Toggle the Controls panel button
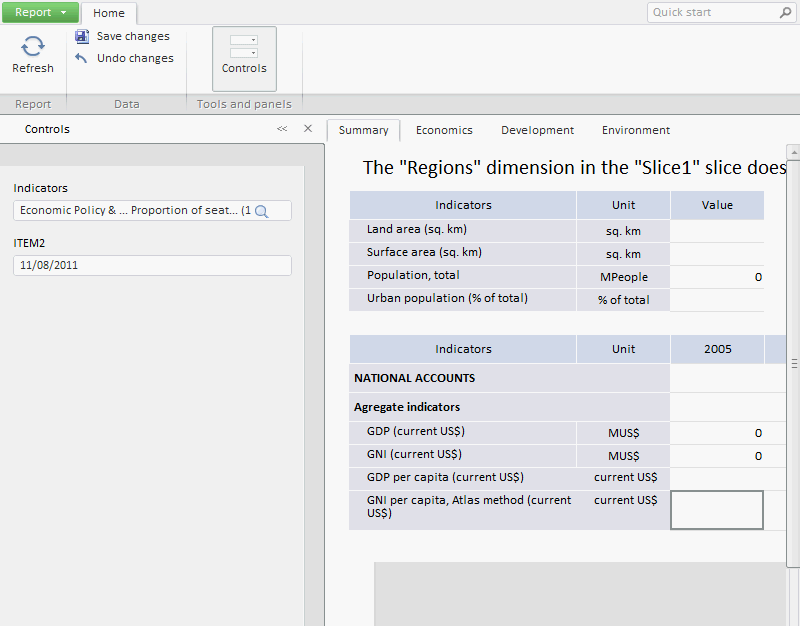This screenshot has width=800, height=626. point(244,59)
